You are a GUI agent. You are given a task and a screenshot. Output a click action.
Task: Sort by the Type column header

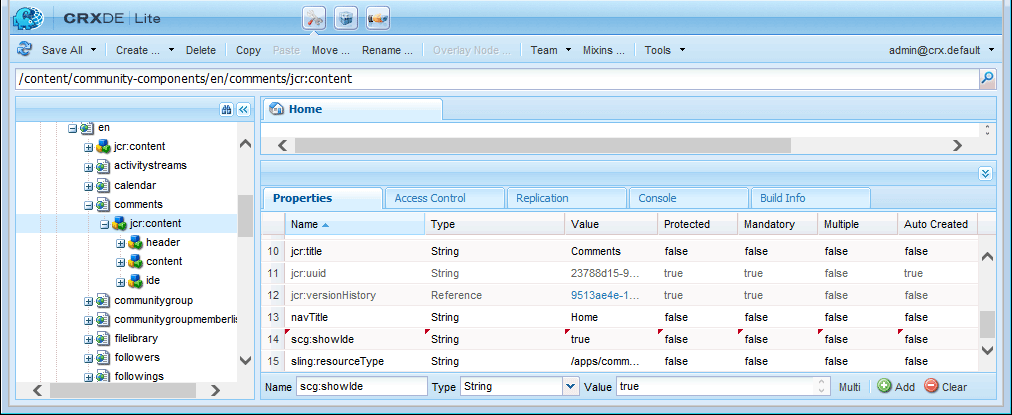[x=494, y=224]
